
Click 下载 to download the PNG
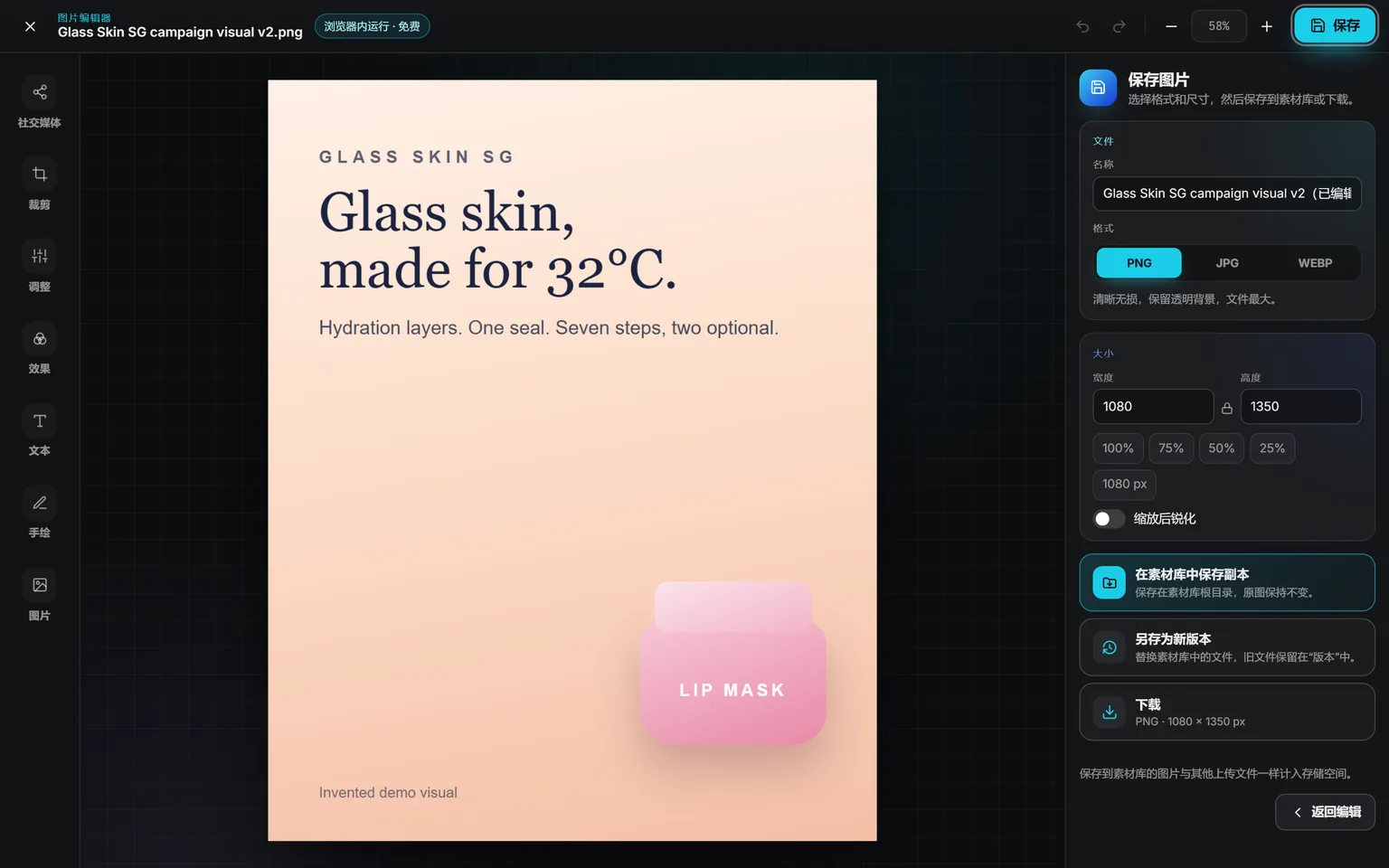(1227, 712)
